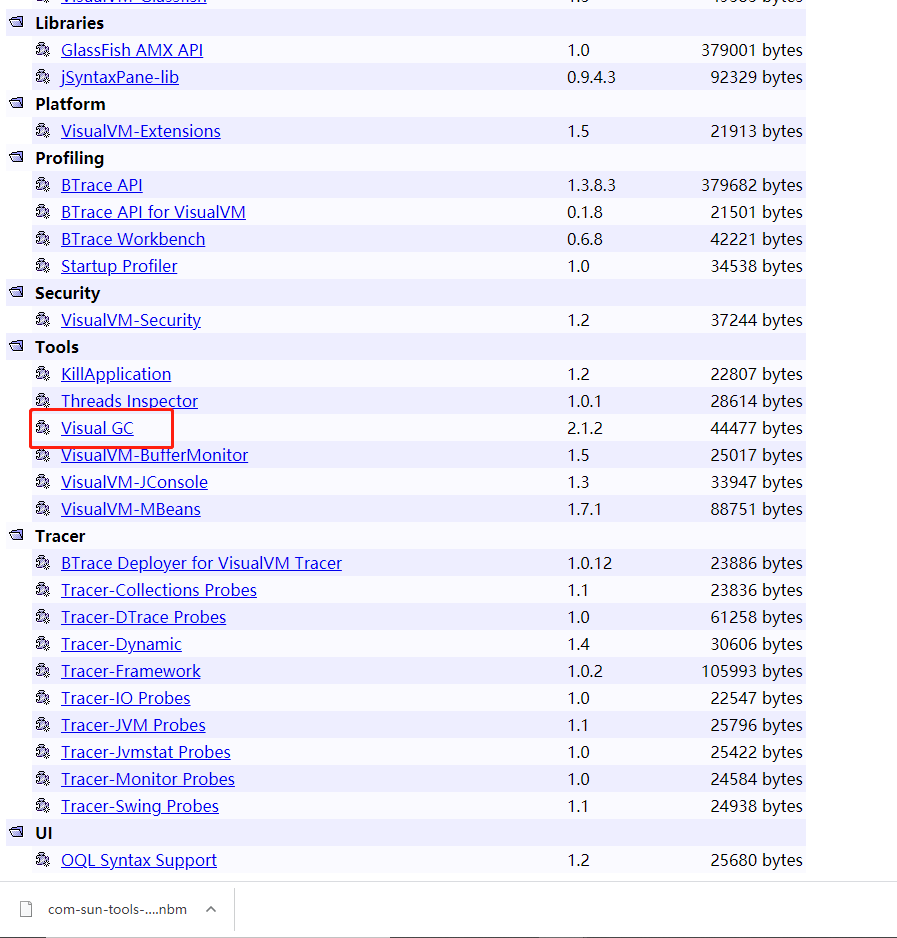Download the Visual GC plugin
897x938 pixels.
(97, 428)
